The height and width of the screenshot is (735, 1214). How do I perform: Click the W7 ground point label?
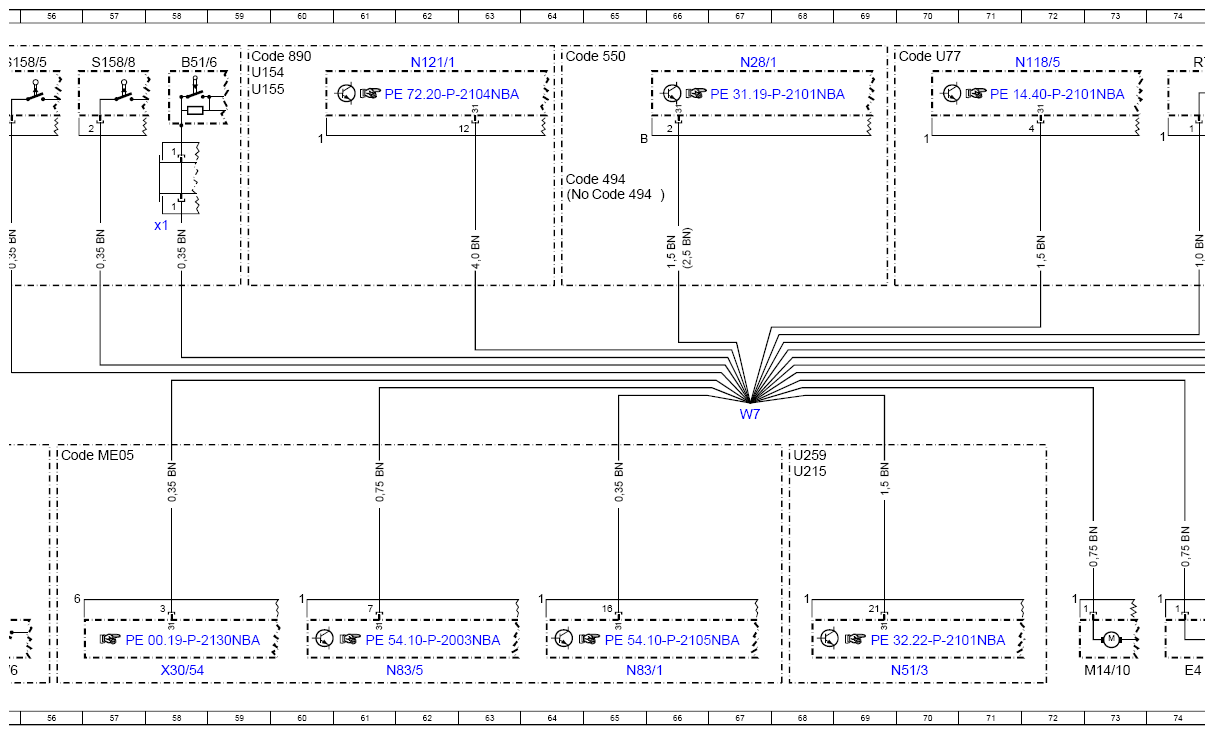(750, 414)
